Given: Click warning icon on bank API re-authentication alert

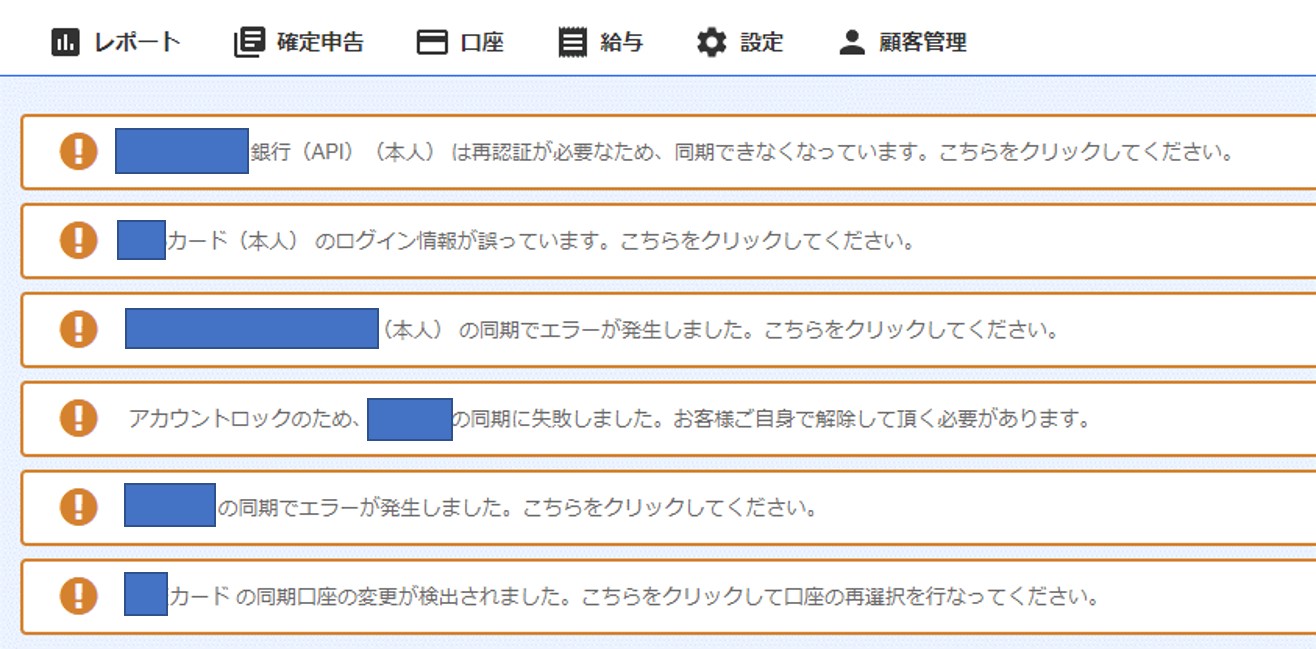Looking at the screenshot, I should pyautogui.click(x=79, y=151).
